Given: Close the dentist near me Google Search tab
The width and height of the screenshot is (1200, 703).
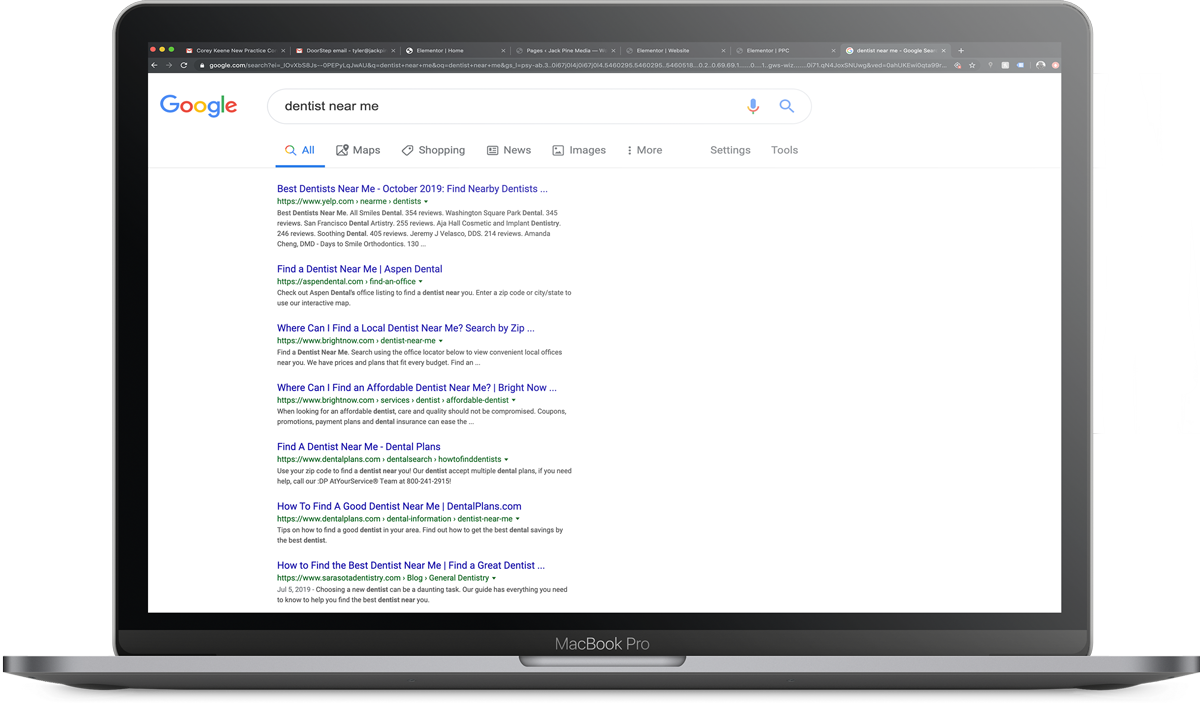Looking at the screenshot, I should click(x=943, y=50).
